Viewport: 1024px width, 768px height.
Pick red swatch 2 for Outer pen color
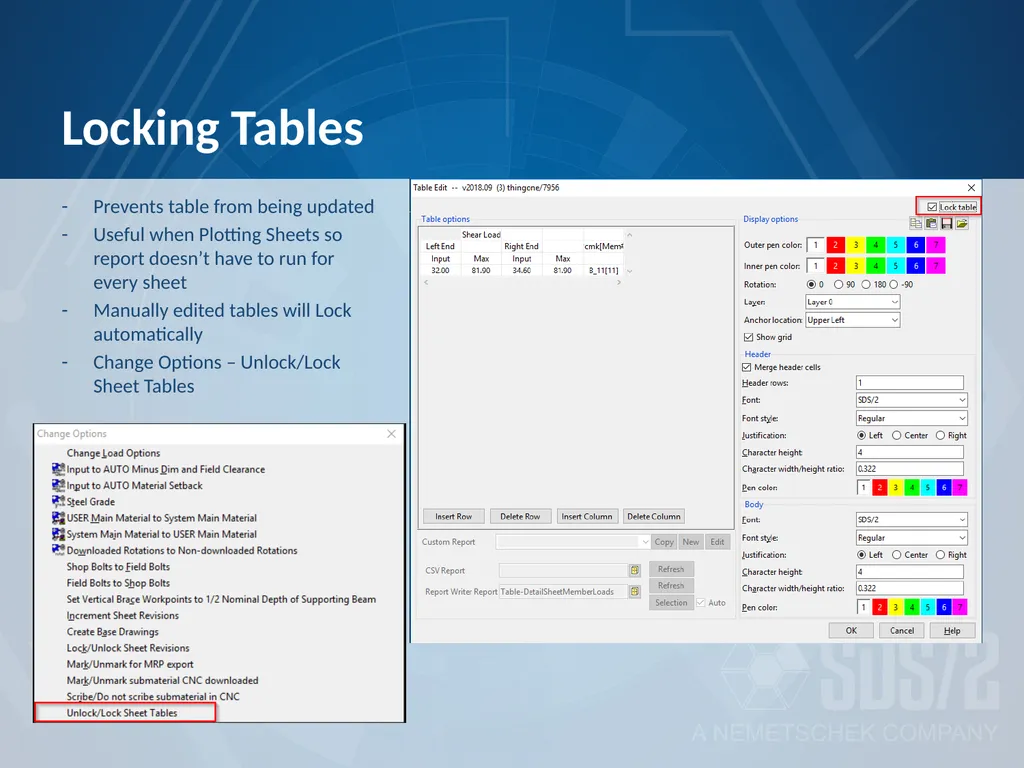click(836, 245)
